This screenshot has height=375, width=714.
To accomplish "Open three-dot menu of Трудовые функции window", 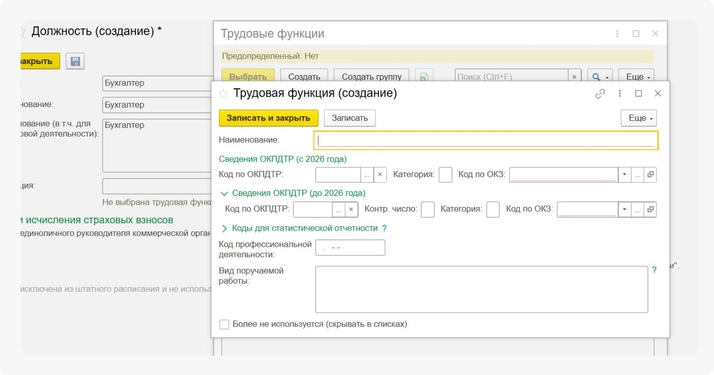I will coord(617,34).
